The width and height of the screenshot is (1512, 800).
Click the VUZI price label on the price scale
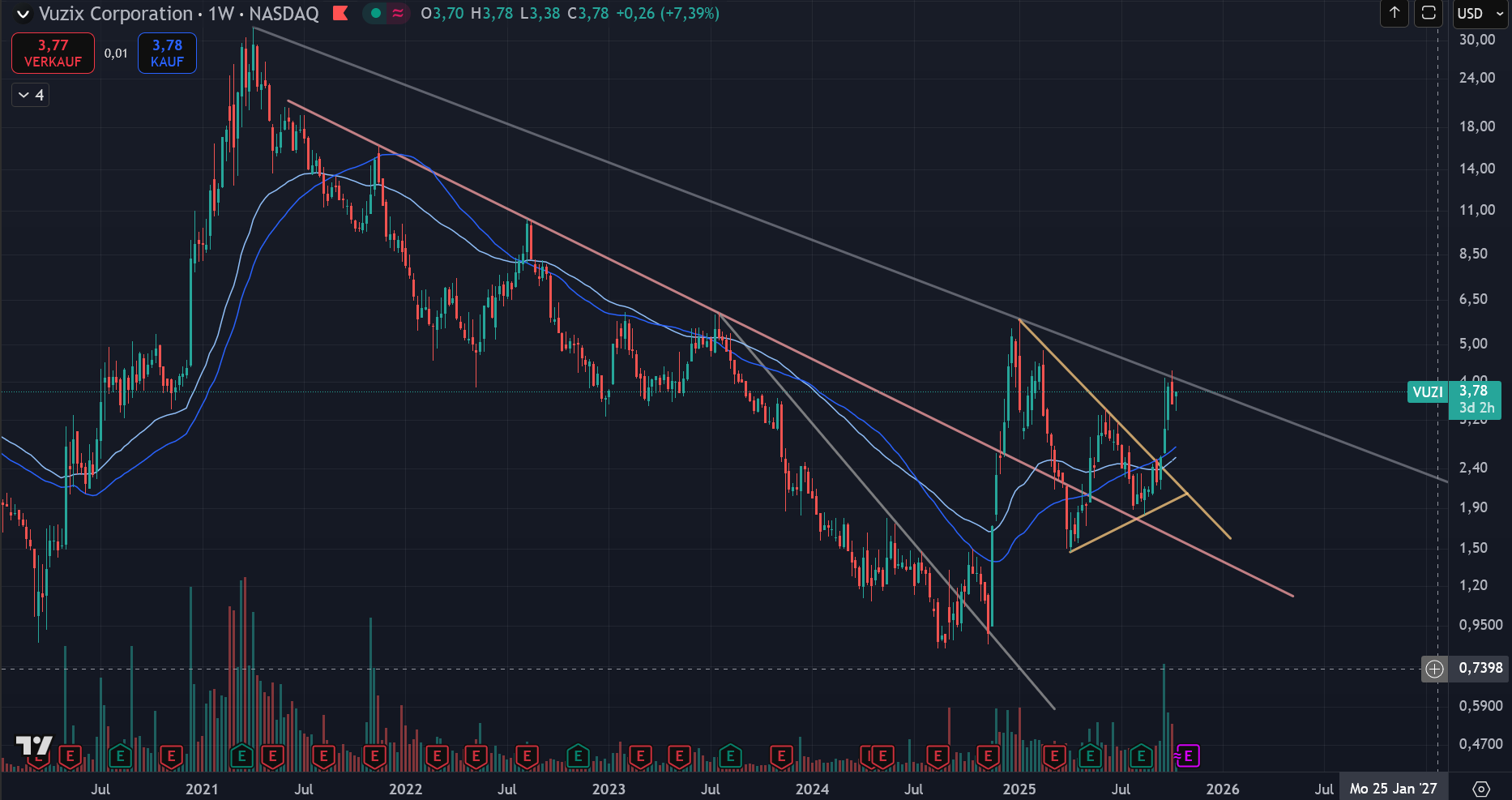[x=1428, y=392]
